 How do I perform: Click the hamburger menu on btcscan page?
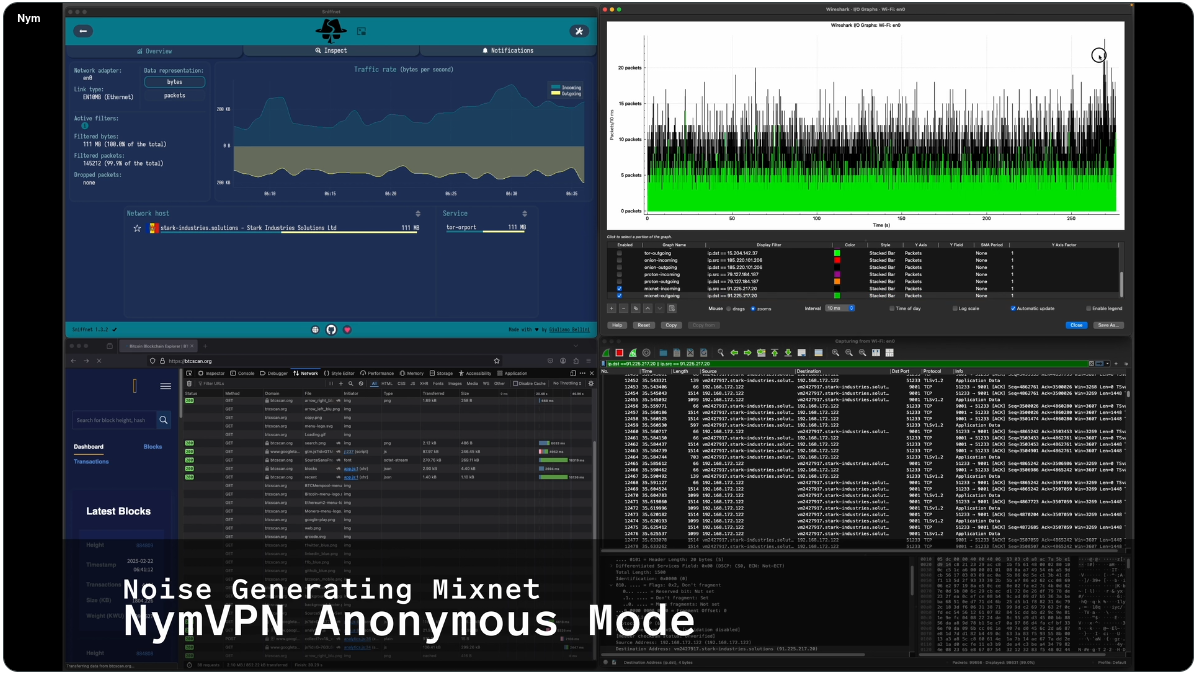coord(165,386)
